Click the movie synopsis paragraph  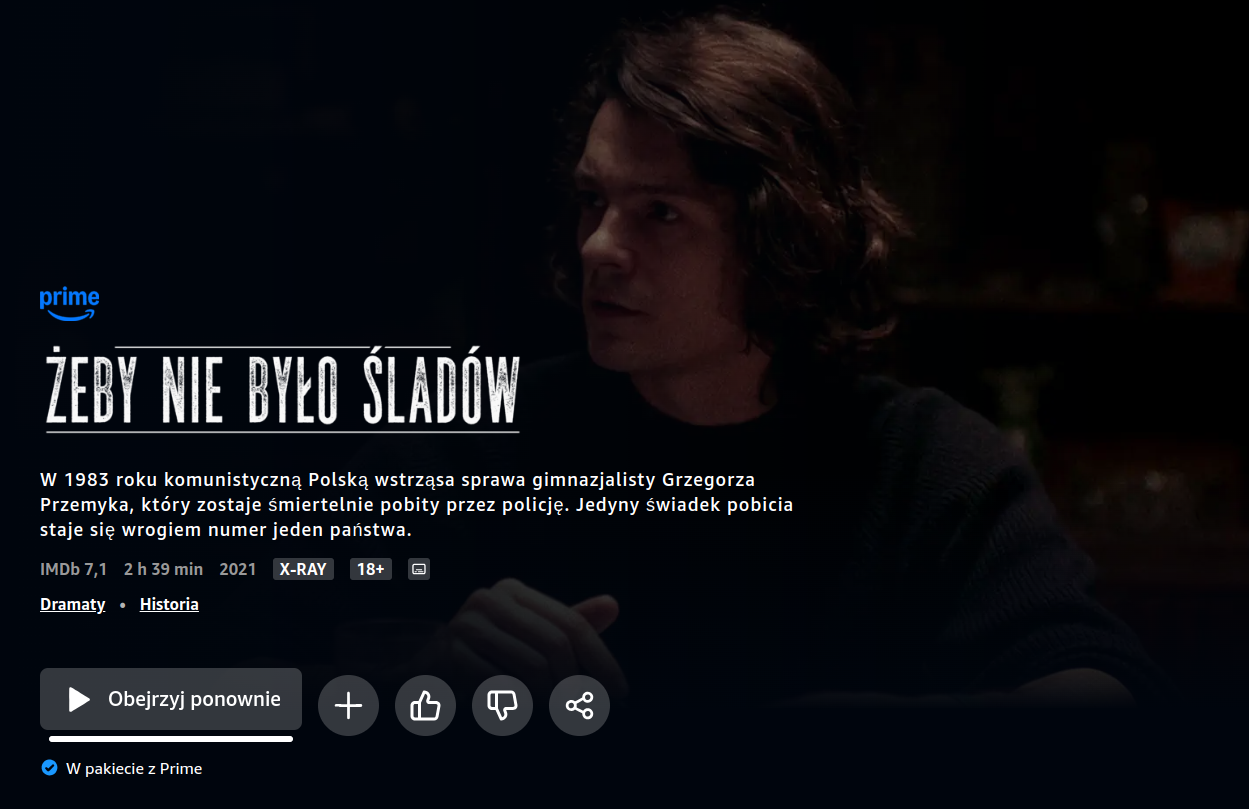tap(416, 504)
